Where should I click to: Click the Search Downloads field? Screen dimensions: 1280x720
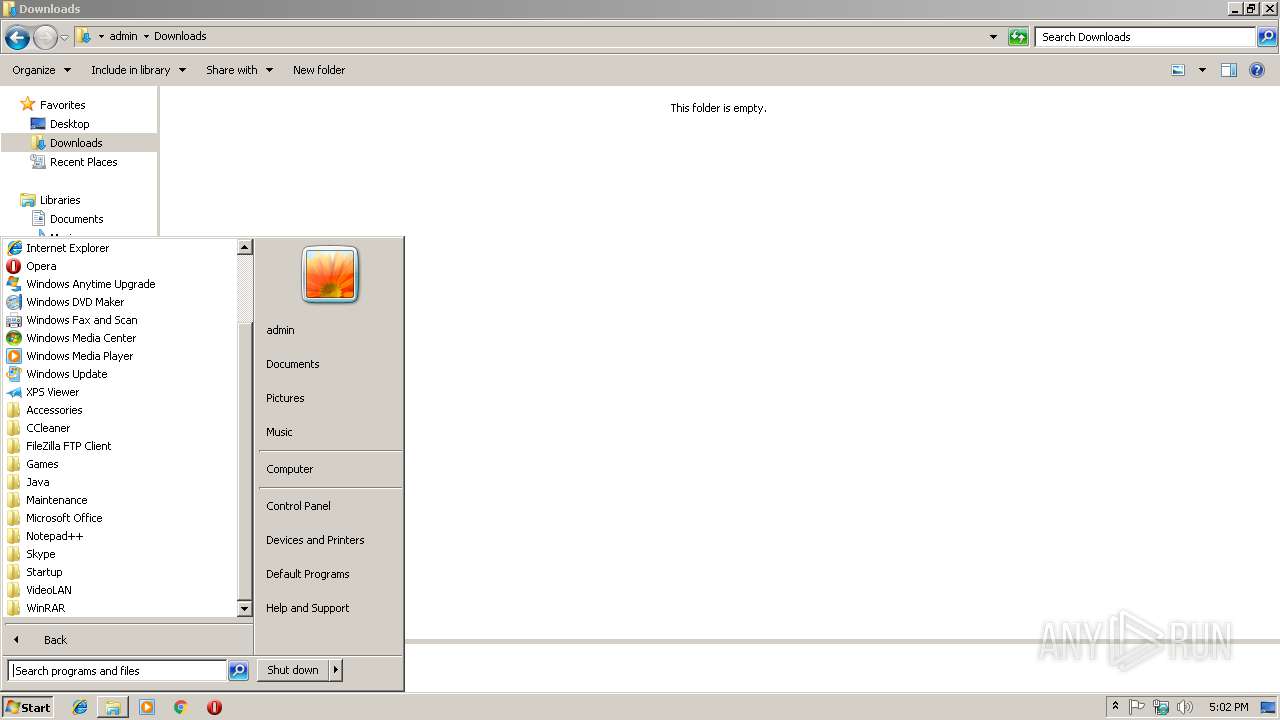pyautogui.click(x=1145, y=37)
